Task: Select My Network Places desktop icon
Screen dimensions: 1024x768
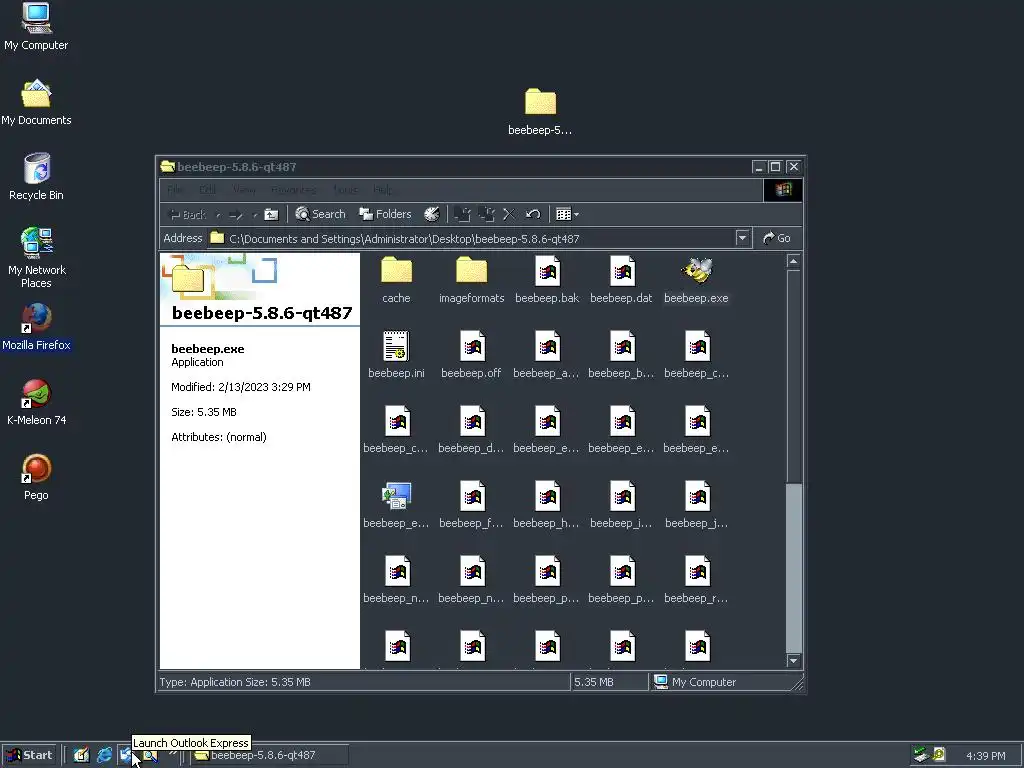Action: tap(36, 258)
